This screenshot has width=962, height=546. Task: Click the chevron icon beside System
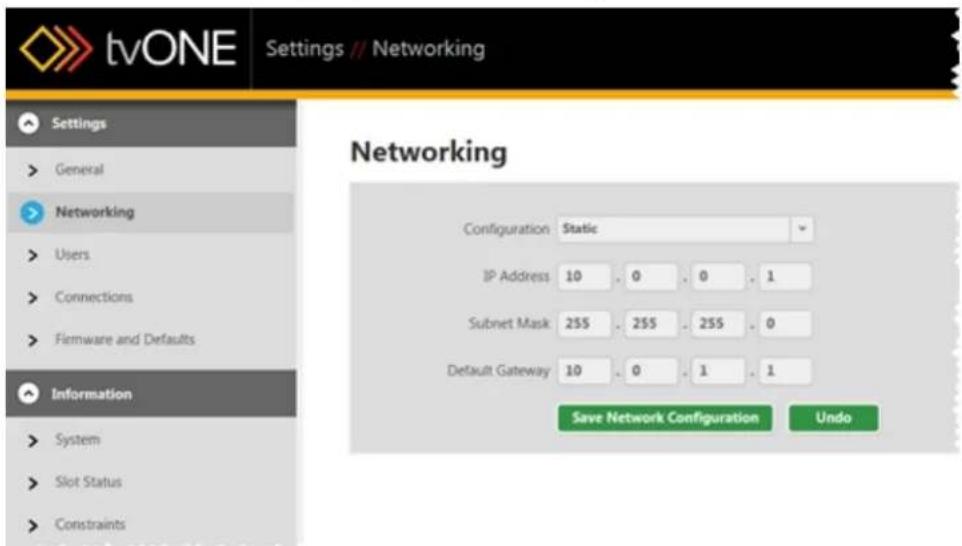(x=33, y=440)
